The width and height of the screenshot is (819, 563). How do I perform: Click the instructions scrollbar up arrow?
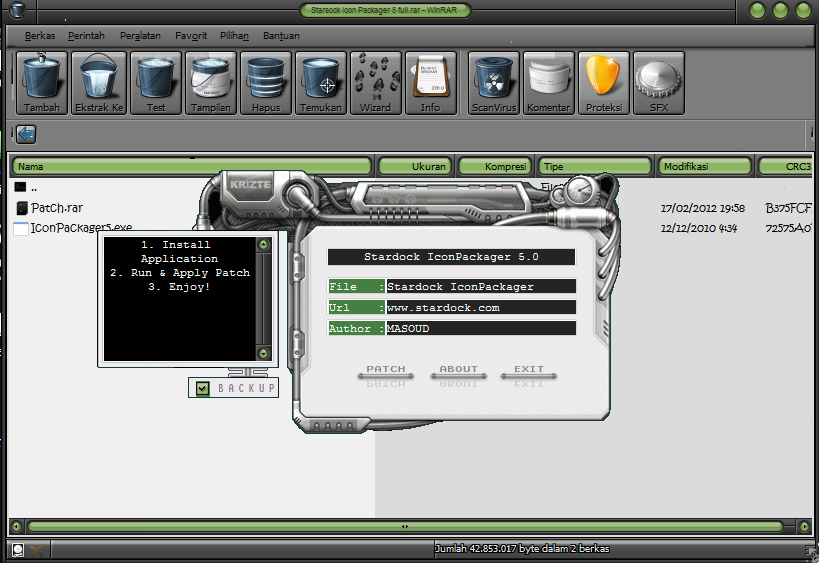point(263,244)
